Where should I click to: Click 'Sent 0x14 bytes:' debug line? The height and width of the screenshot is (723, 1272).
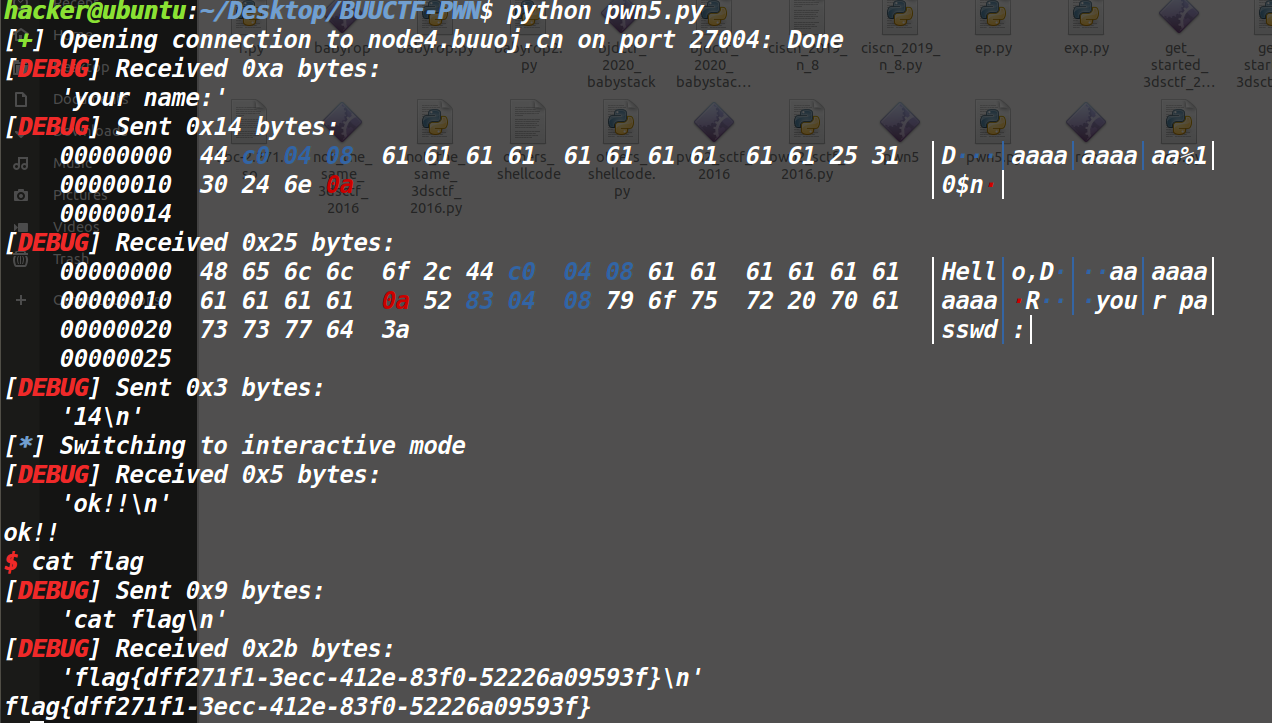pos(171,128)
